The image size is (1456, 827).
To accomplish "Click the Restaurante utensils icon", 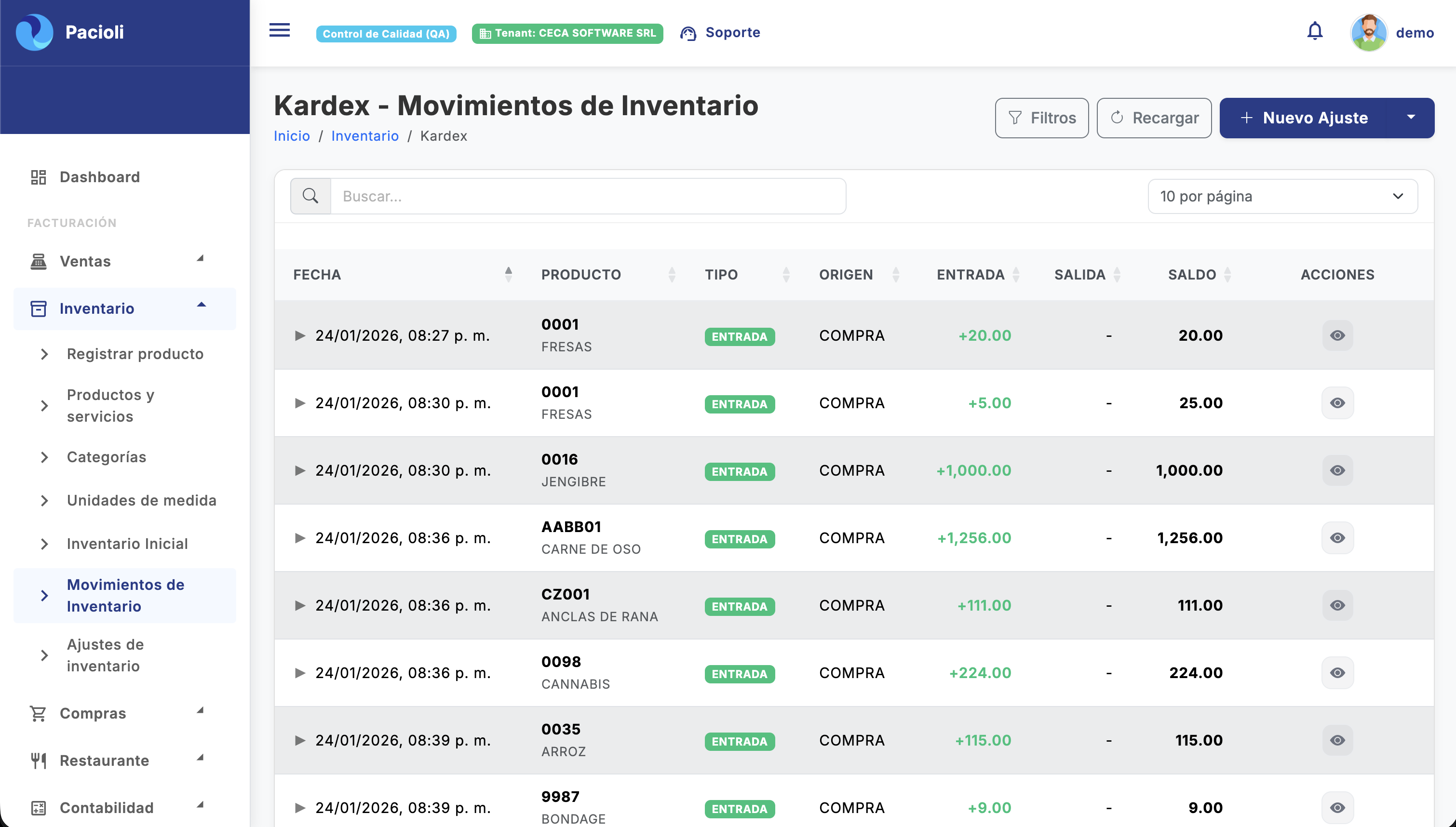I will coord(38,760).
